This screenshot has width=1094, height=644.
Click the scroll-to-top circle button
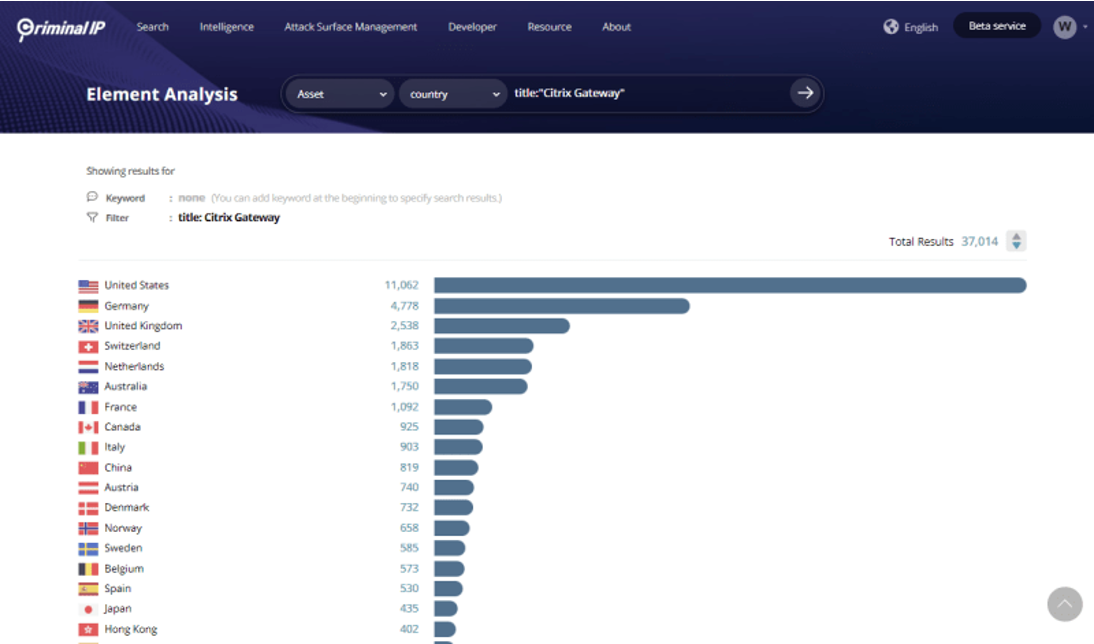[1064, 604]
